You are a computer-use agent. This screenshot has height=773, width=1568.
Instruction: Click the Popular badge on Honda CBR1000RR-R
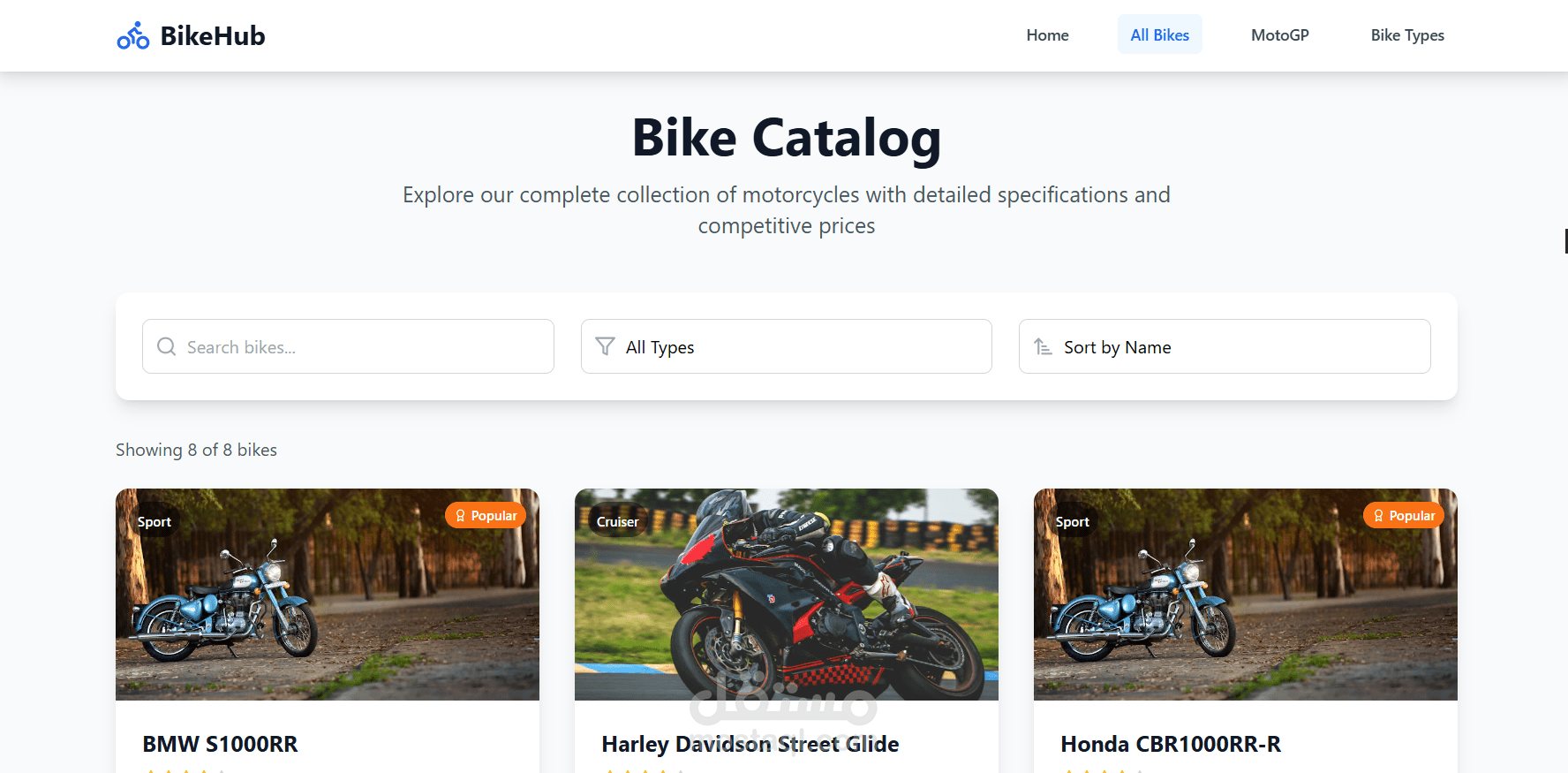click(1404, 516)
